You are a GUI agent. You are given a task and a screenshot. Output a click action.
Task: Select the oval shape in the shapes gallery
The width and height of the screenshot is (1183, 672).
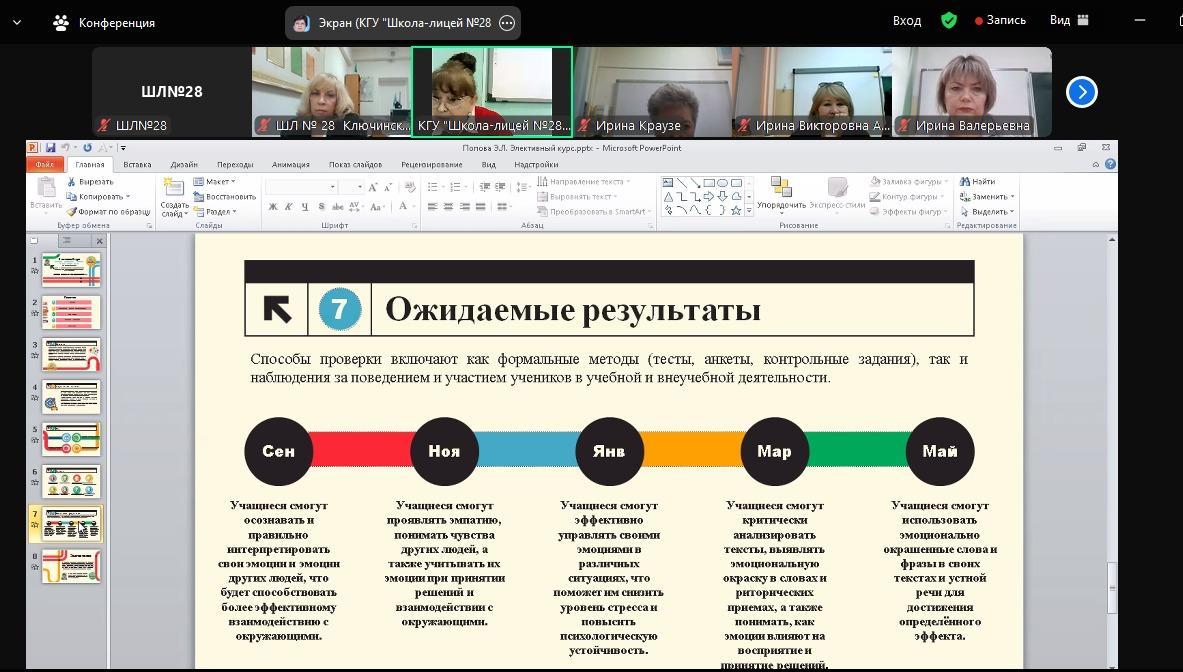coord(721,181)
